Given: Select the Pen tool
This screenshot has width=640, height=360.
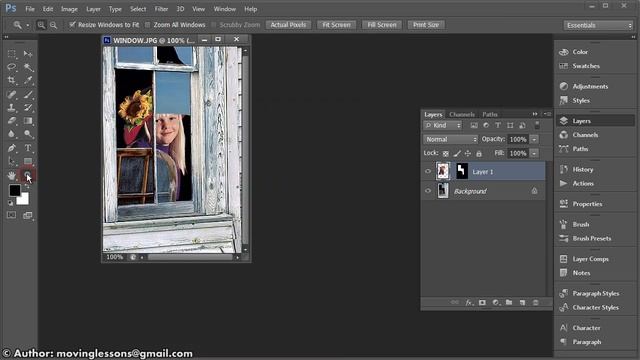Looking at the screenshot, I should (11, 148).
